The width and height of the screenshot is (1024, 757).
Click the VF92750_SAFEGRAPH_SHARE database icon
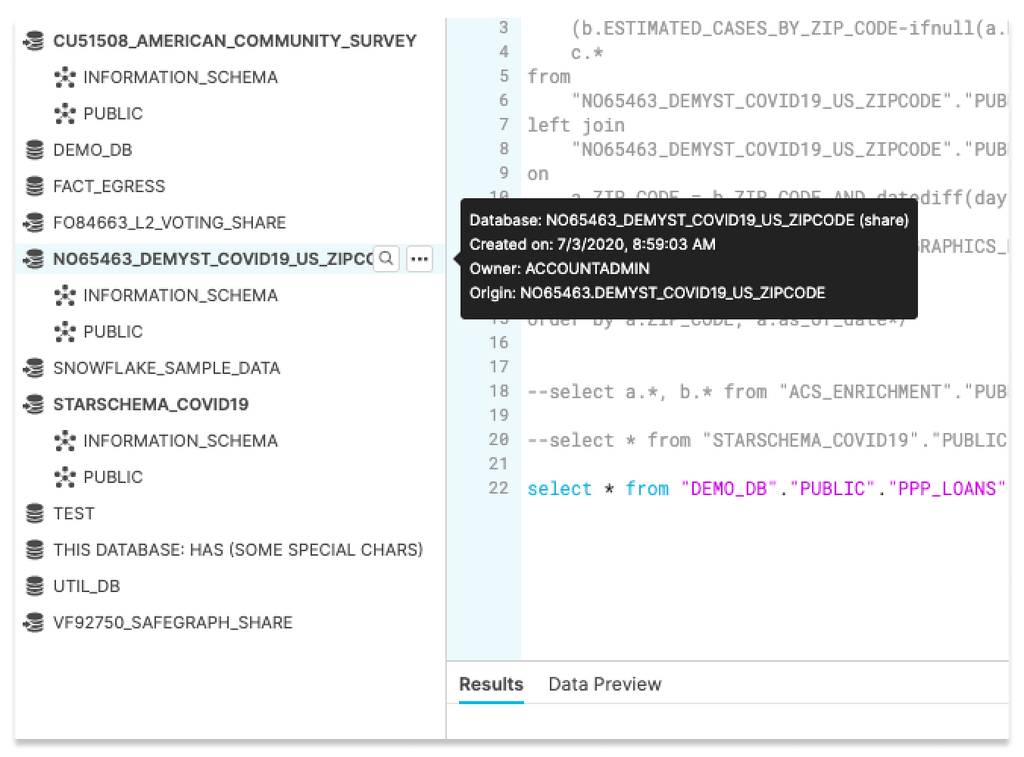[x=34, y=622]
